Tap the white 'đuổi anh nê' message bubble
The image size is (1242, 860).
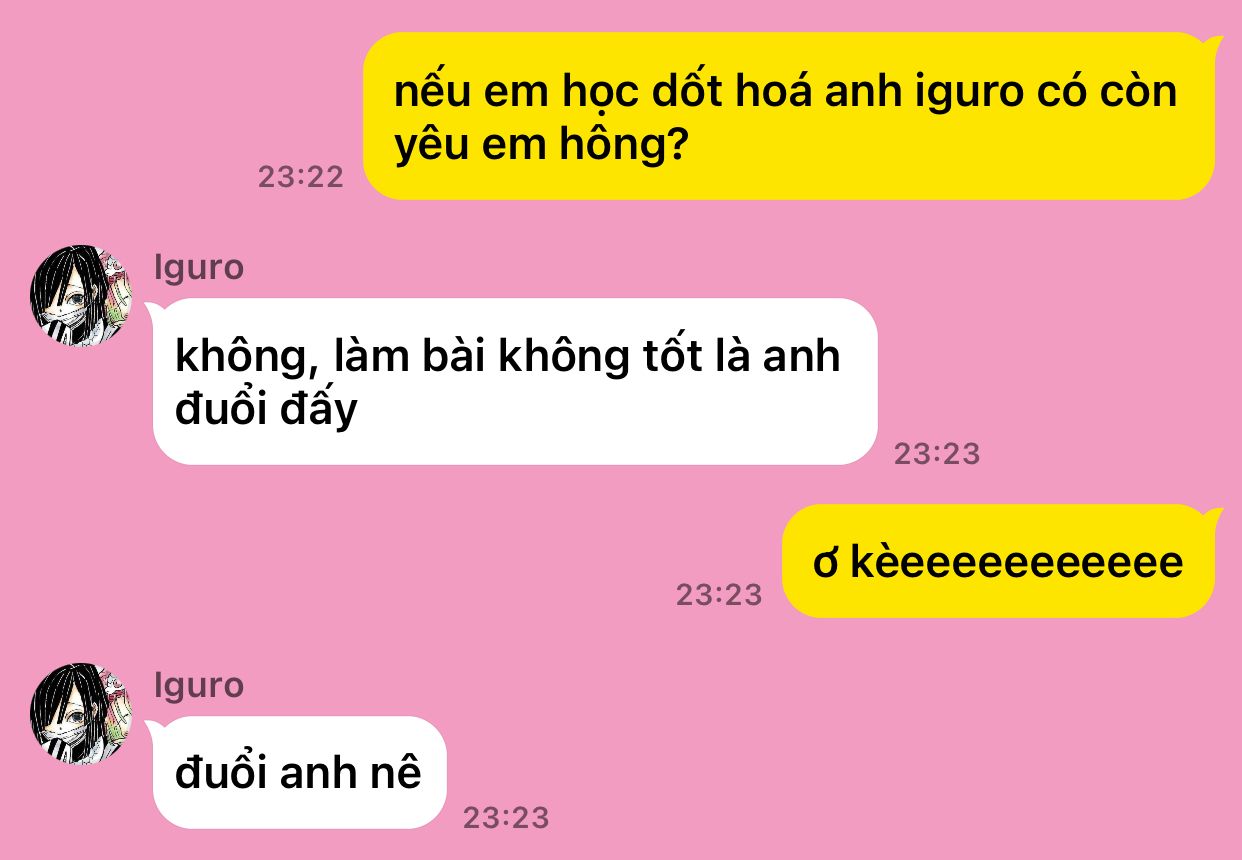(297, 772)
